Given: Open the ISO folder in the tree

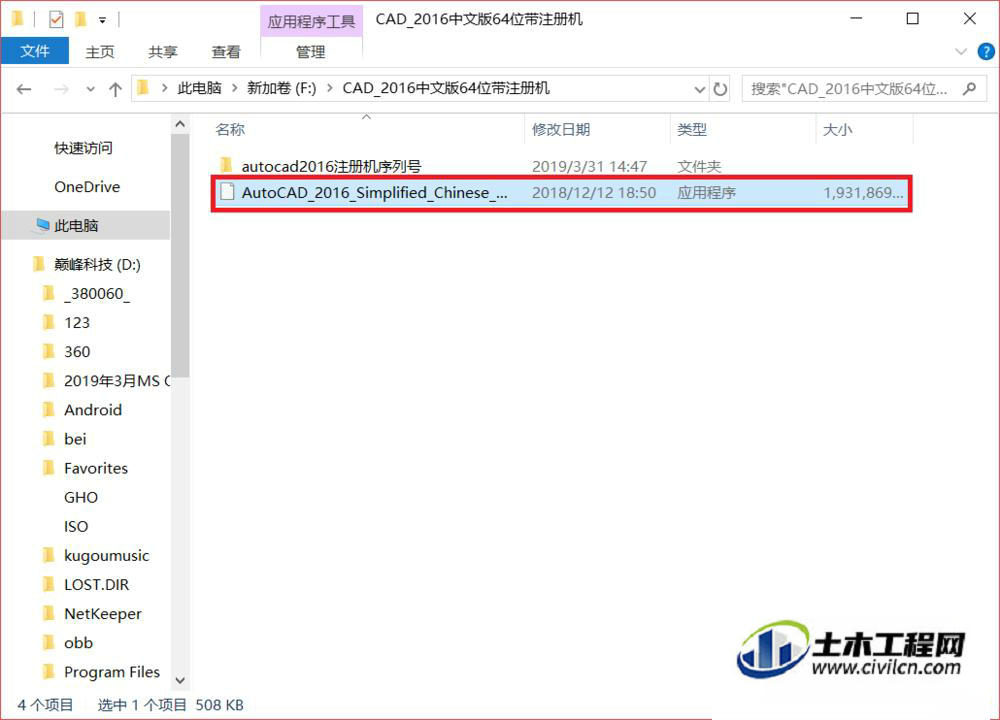Looking at the screenshot, I should 77,527.
